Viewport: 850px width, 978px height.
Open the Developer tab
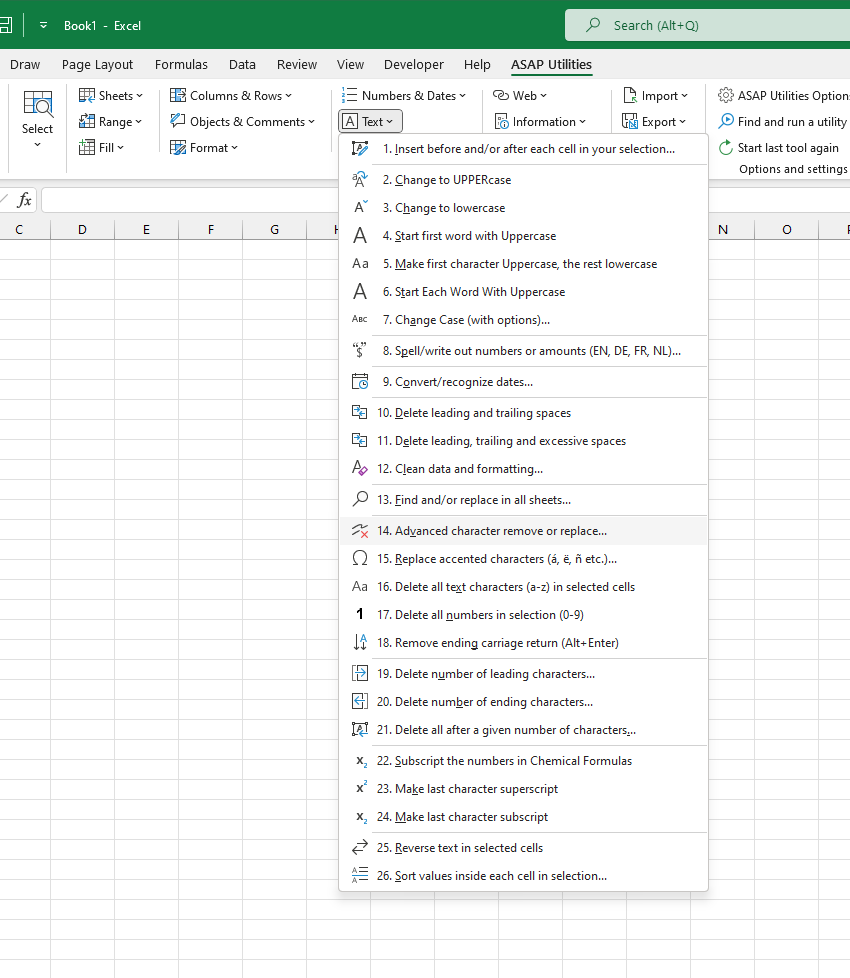413,64
